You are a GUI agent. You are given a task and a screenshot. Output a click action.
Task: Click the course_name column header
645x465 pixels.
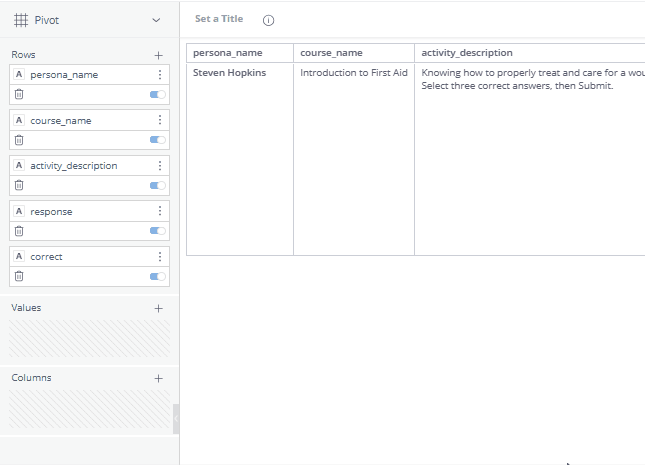click(331, 52)
